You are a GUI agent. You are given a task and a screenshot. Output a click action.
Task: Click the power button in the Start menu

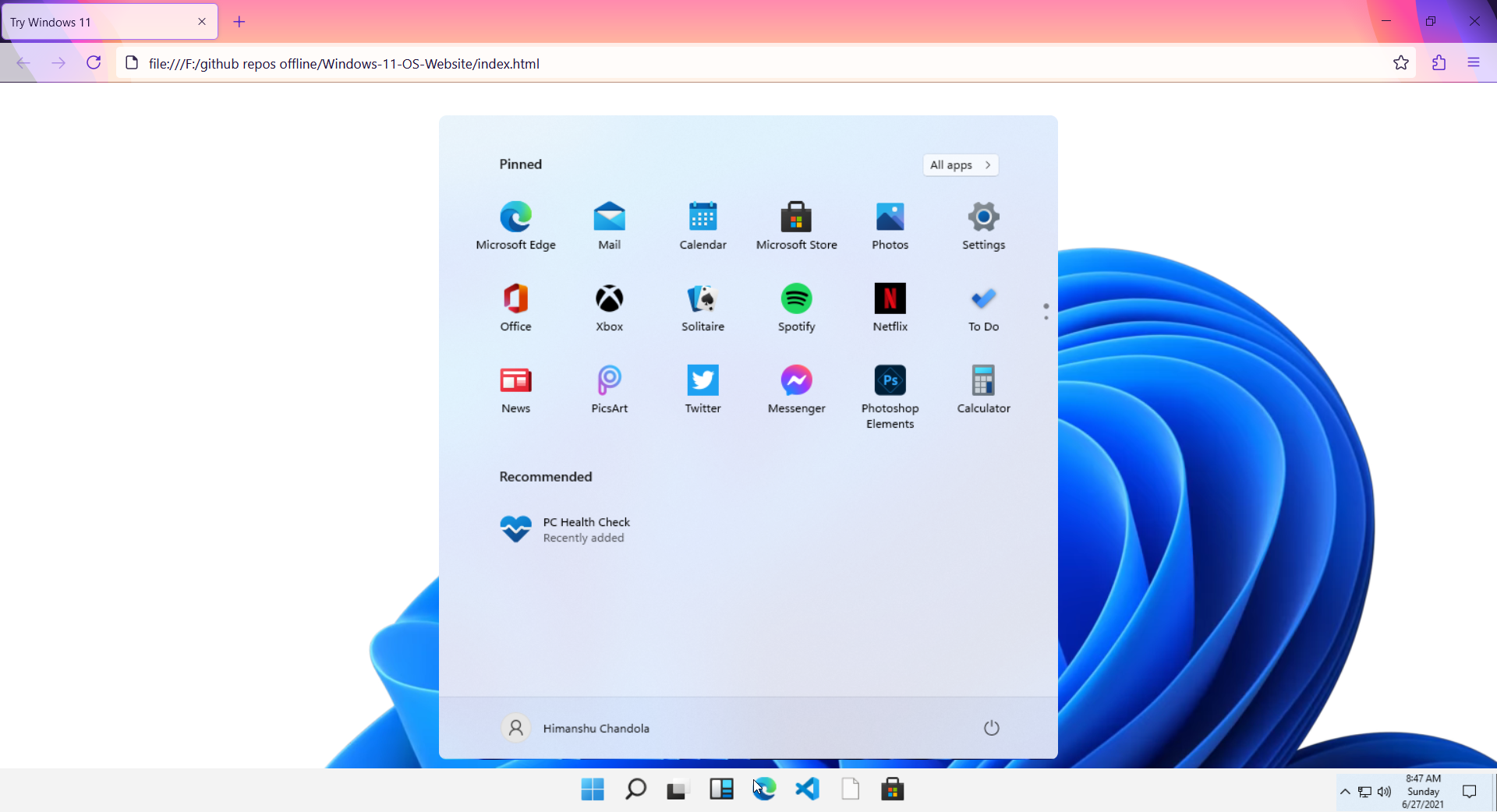point(991,728)
